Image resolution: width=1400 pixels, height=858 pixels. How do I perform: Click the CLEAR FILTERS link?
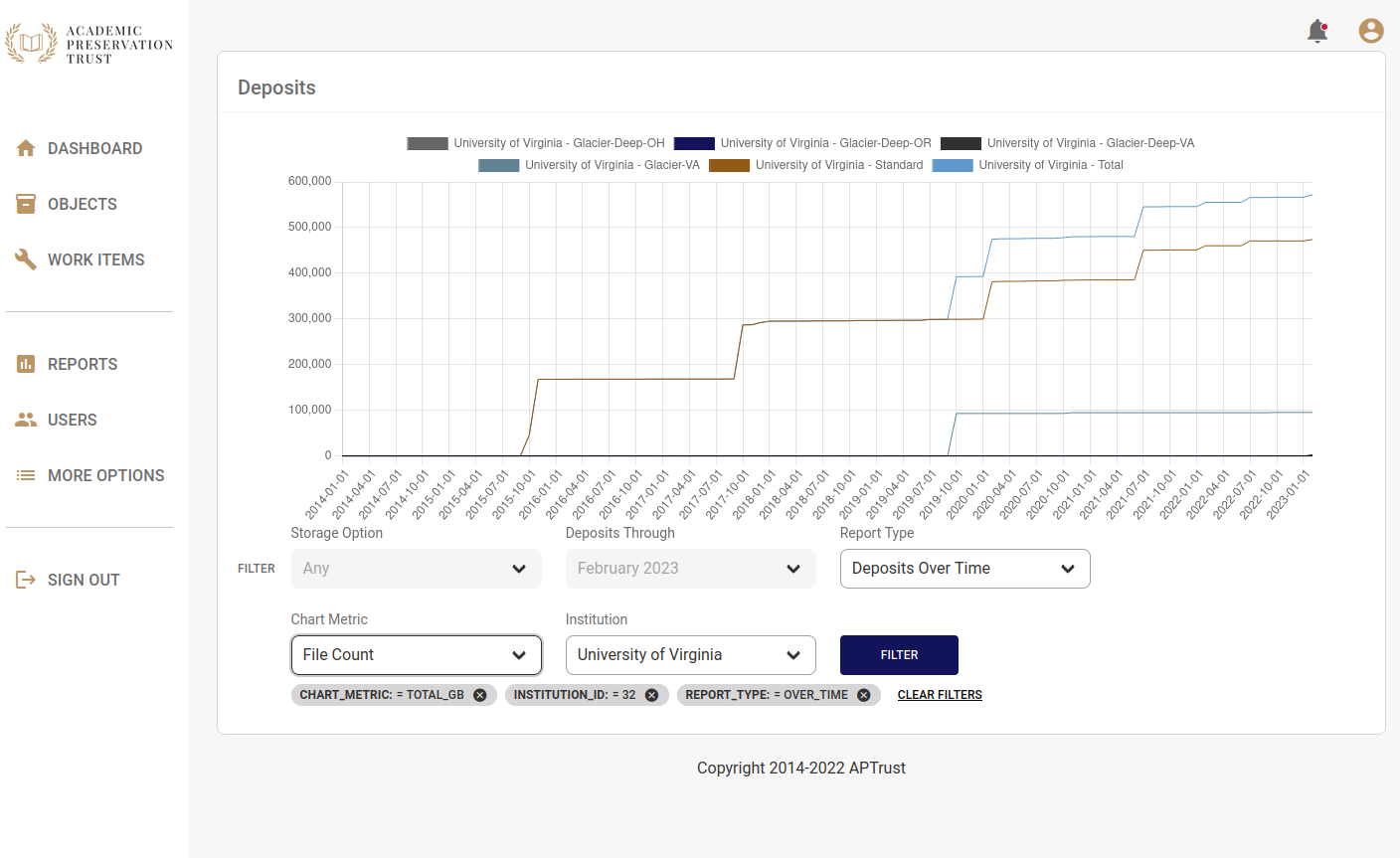coord(940,695)
